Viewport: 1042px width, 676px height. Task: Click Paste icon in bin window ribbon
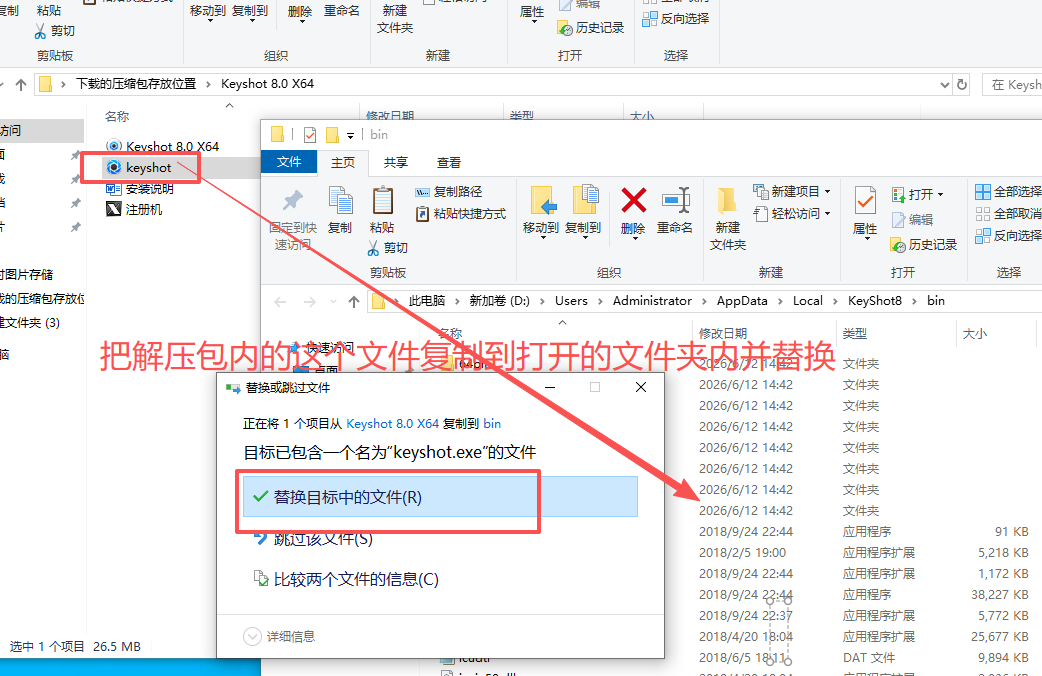382,210
